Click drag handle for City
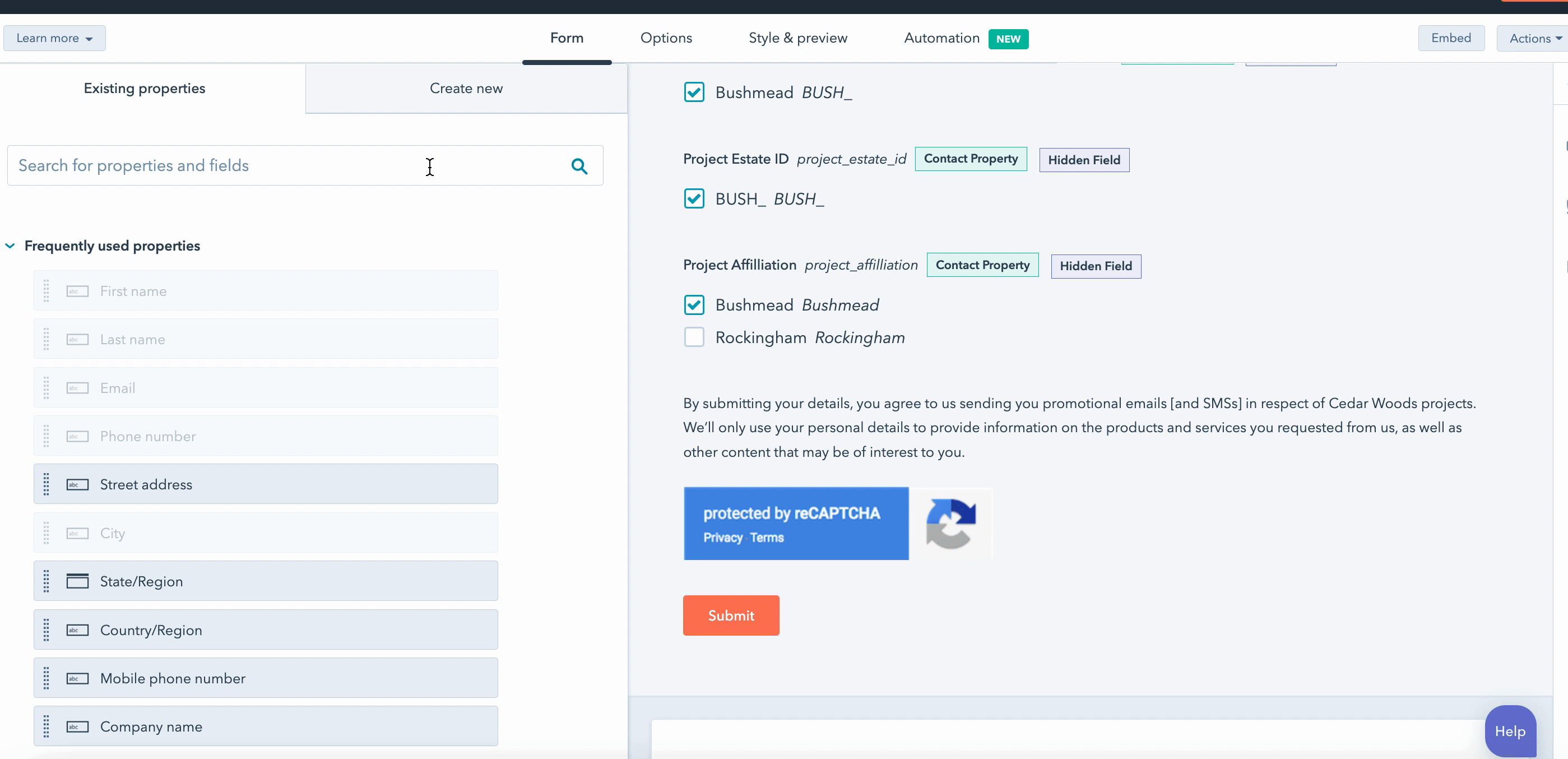Image resolution: width=1568 pixels, height=759 pixels. 47,533
